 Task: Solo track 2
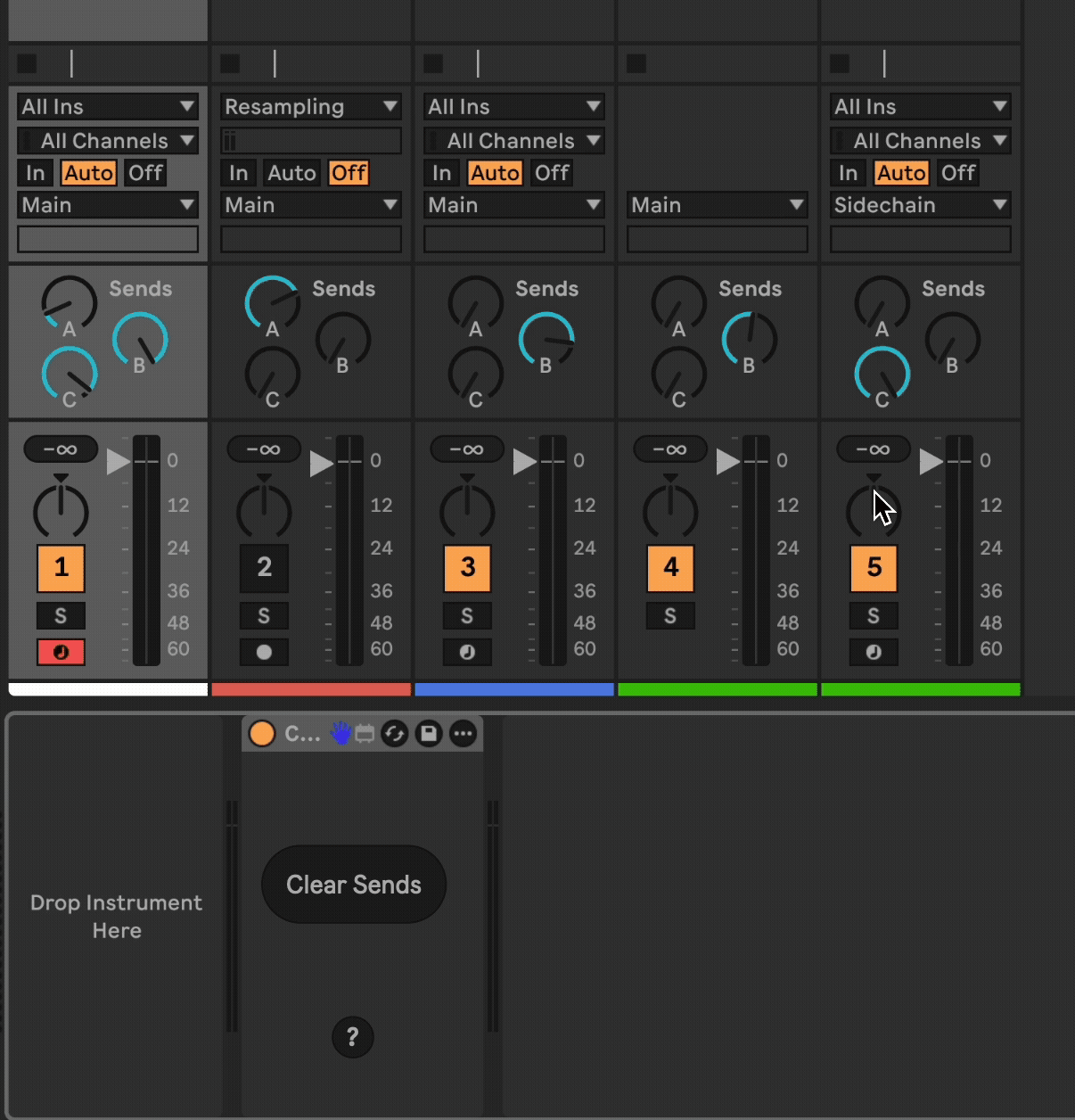pyautogui.click(x=264, y=616)
